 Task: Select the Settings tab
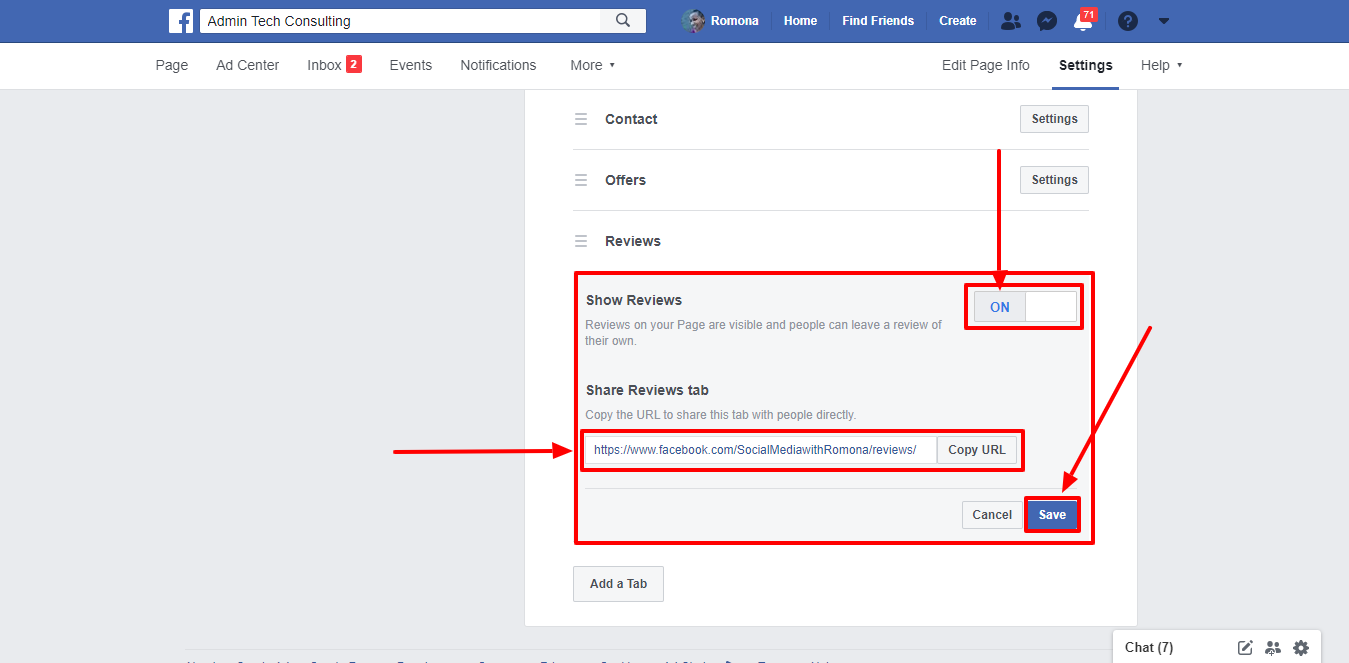pyautogui.click(x=1085, y=65)
